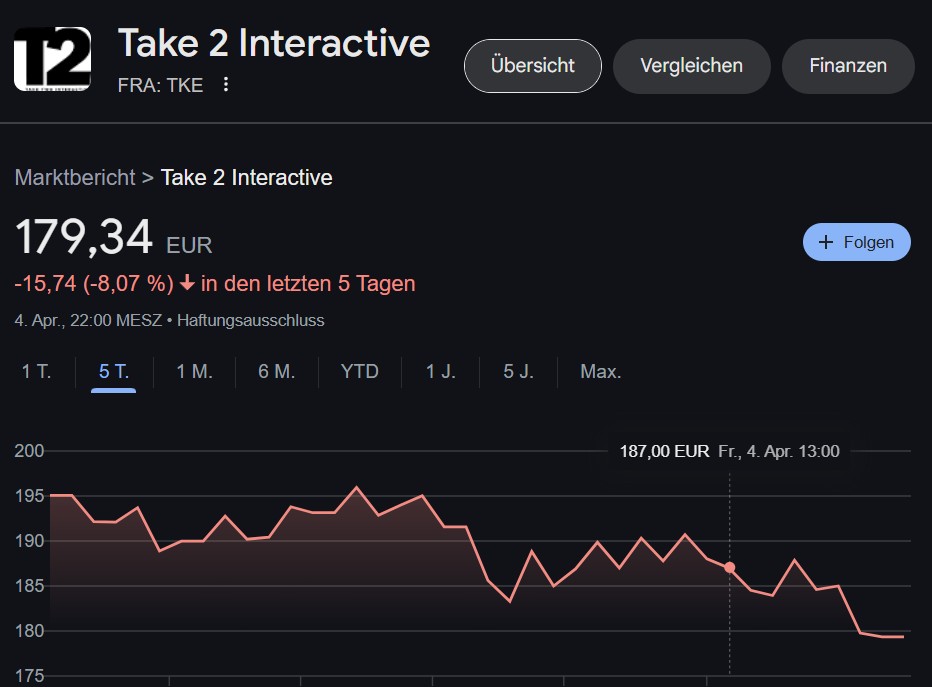Click the 200 y-axis label
The image size is (932, 687).
coord(29,450)
